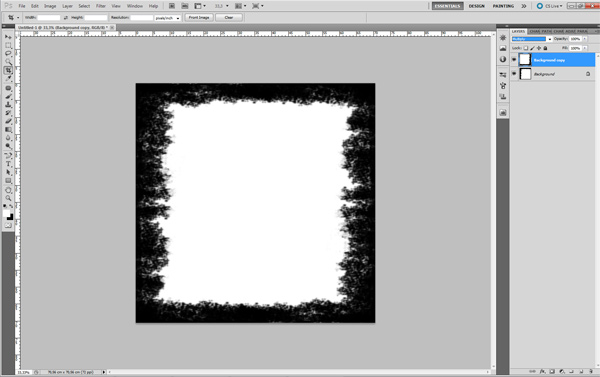This screenshot has height=377, width=600.
Task: Switch to the Design workspace
Action: click(x=477, y=6)
